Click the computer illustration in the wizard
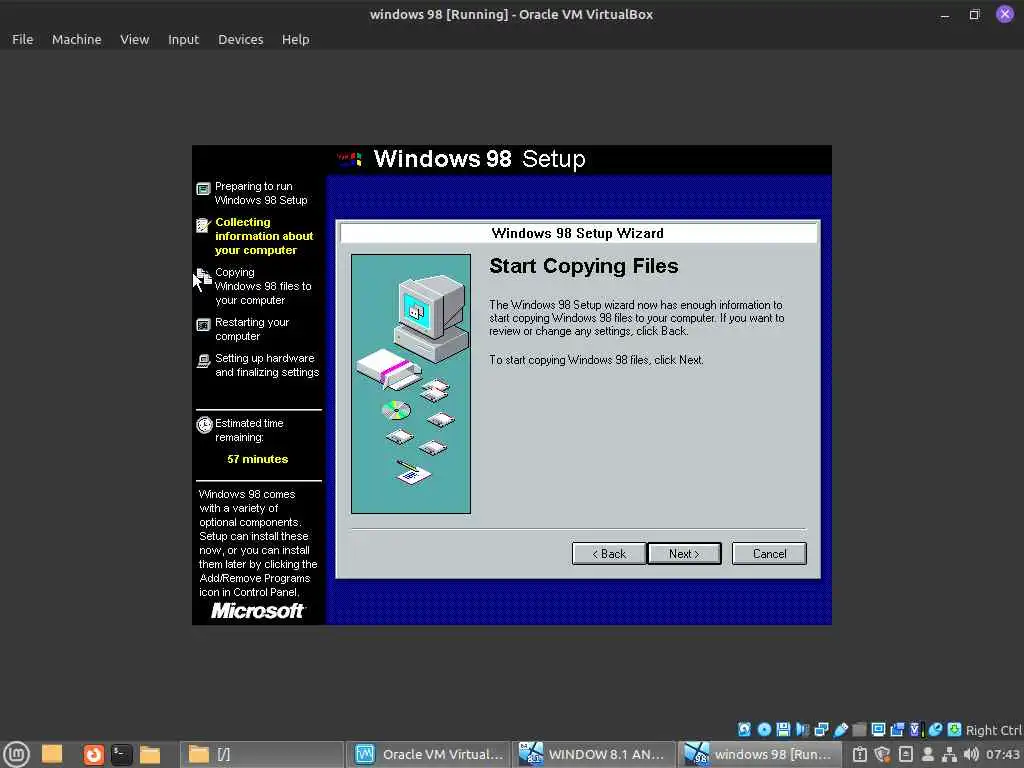This screenshot has height=768, width=1024. 411,384
